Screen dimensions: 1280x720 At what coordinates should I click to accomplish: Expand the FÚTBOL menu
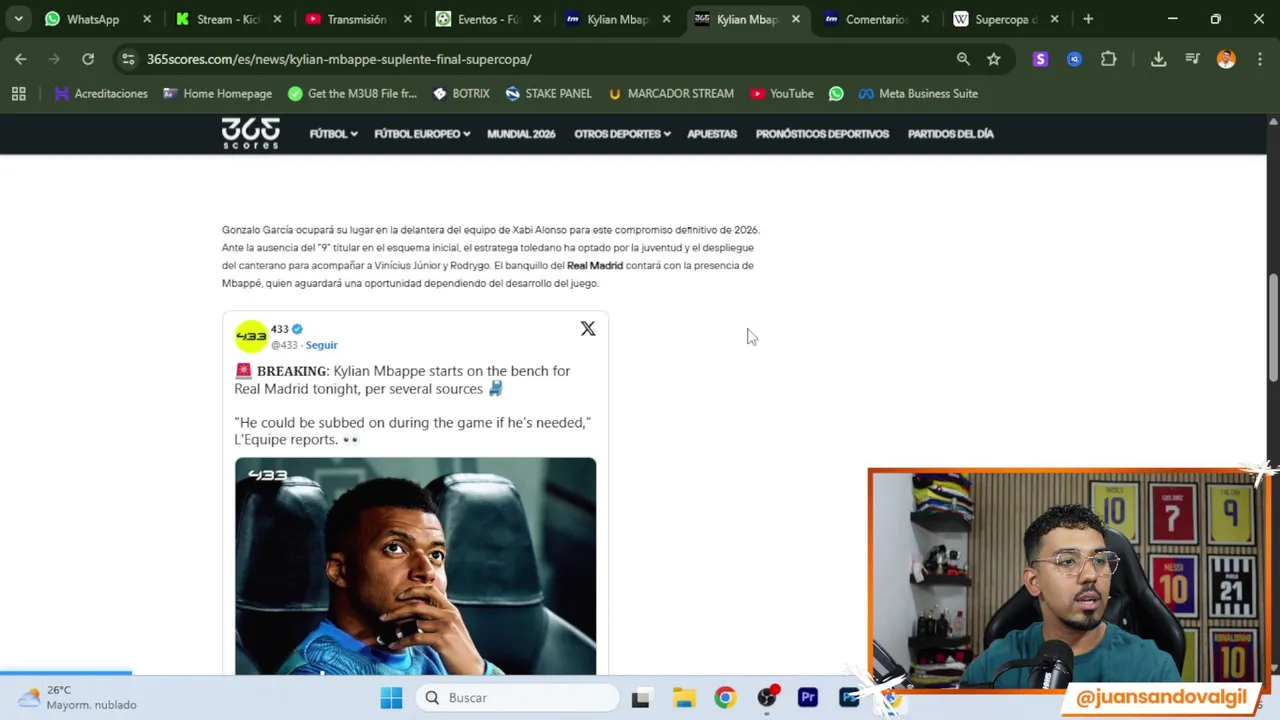(333, 134)
